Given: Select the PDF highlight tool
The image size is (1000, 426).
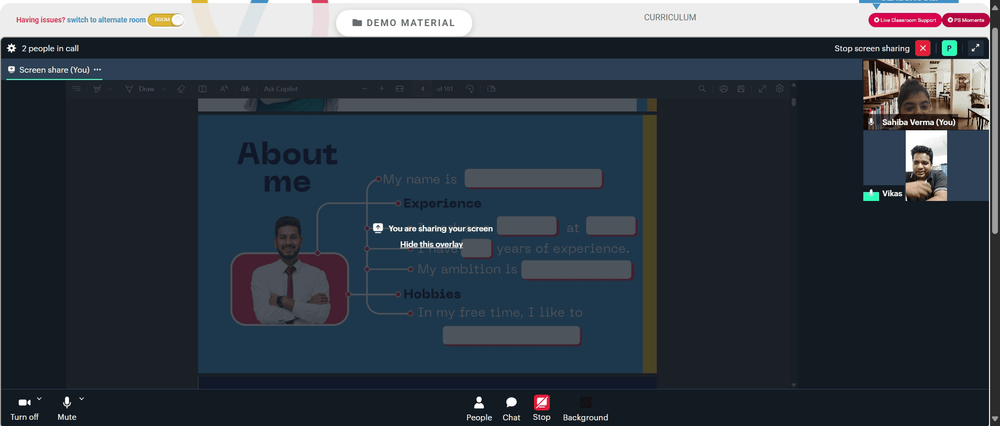Looking at the screenshot, I should pos(97,89).
